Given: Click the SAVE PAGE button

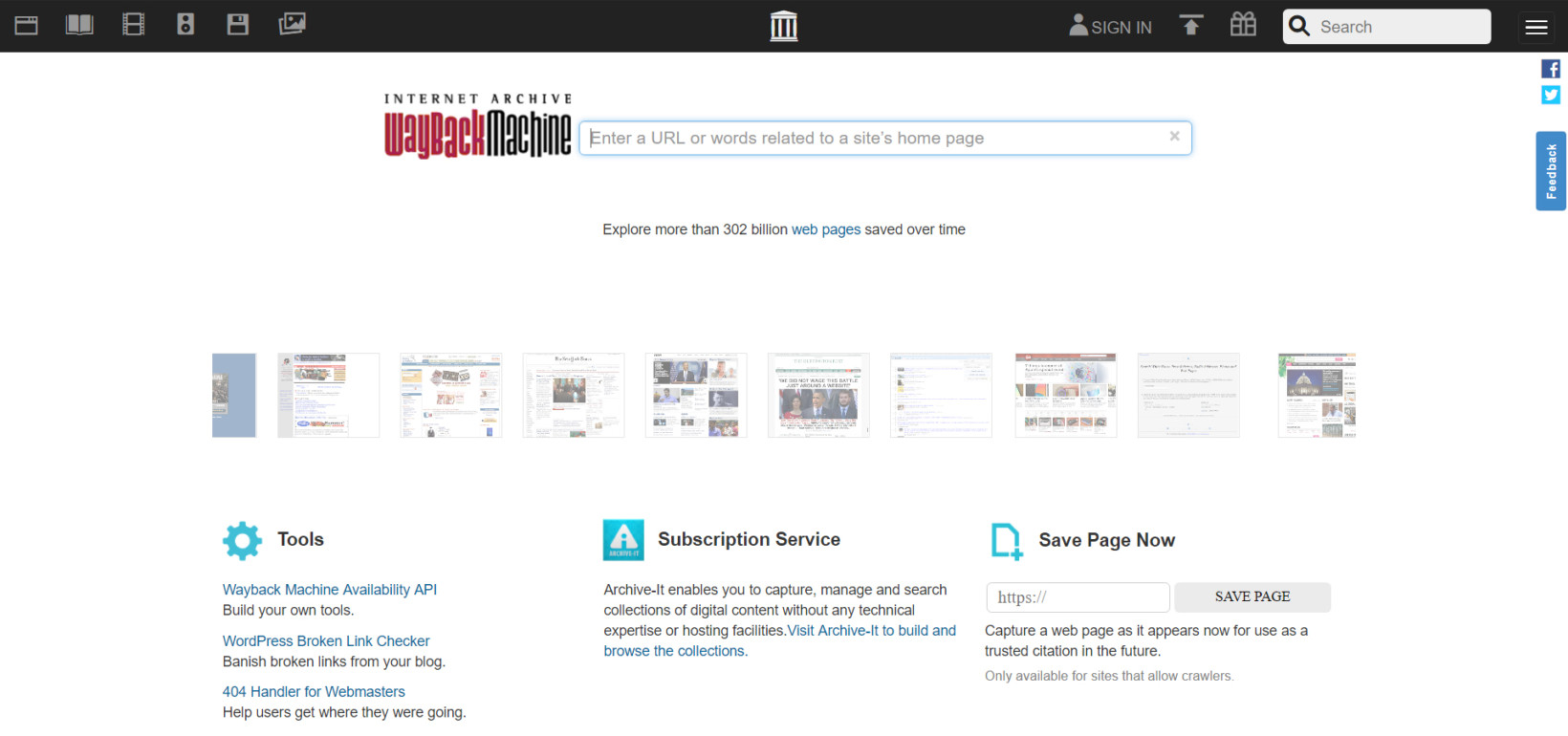Looking at the screenshot, I should [x=1252, y=597].
